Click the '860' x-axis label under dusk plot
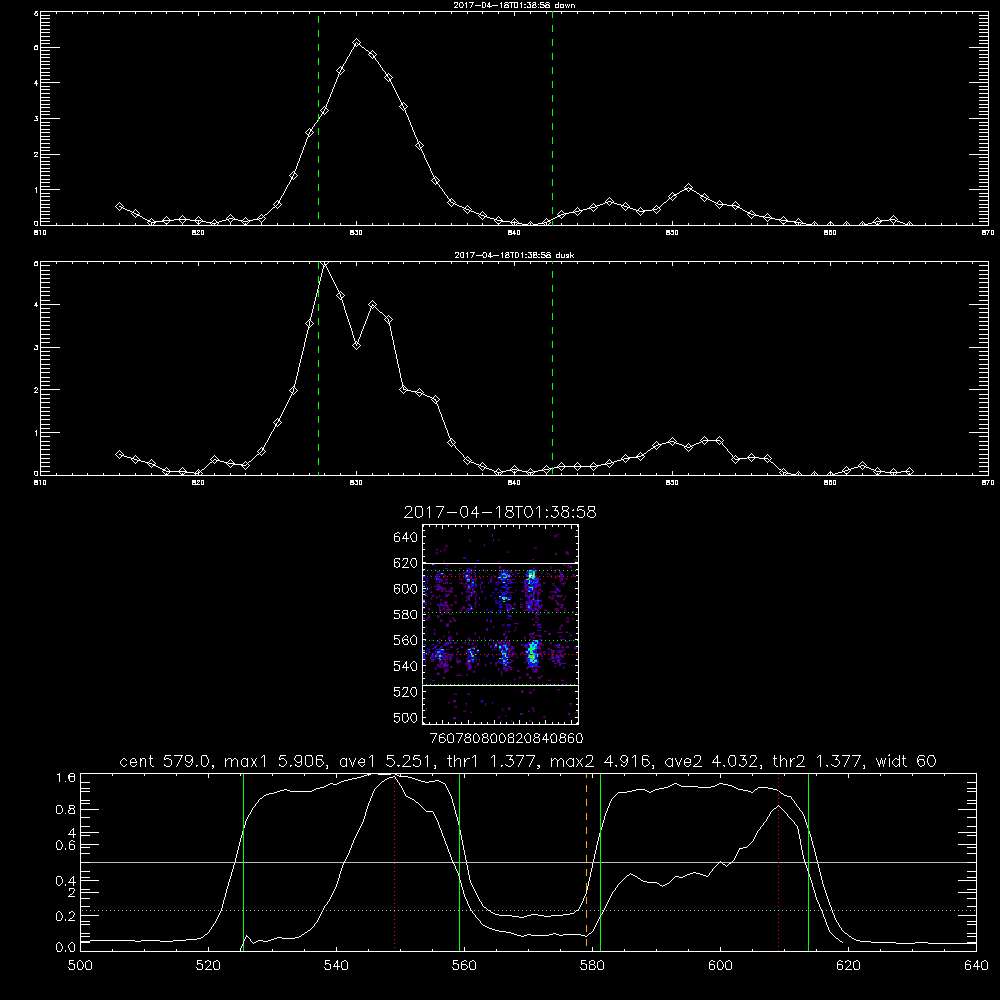This screenshot has height=1000, width=1000. click(x=830, y=483)
